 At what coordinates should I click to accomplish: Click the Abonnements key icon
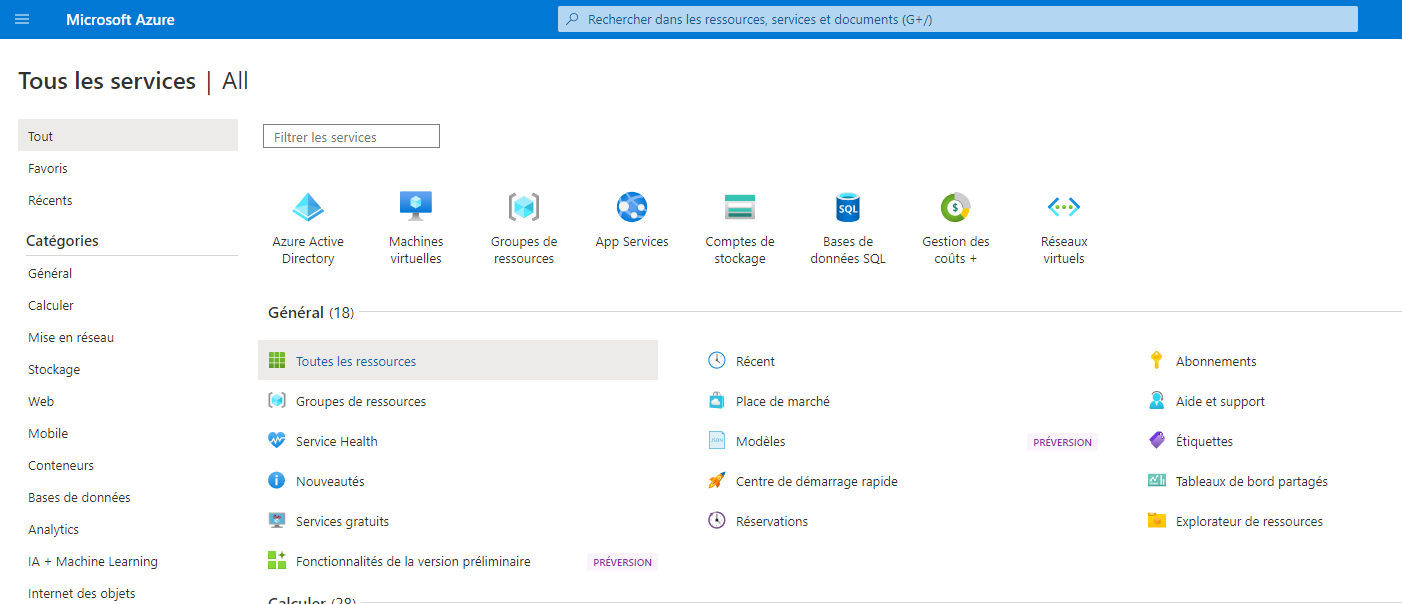(1157, 361)
